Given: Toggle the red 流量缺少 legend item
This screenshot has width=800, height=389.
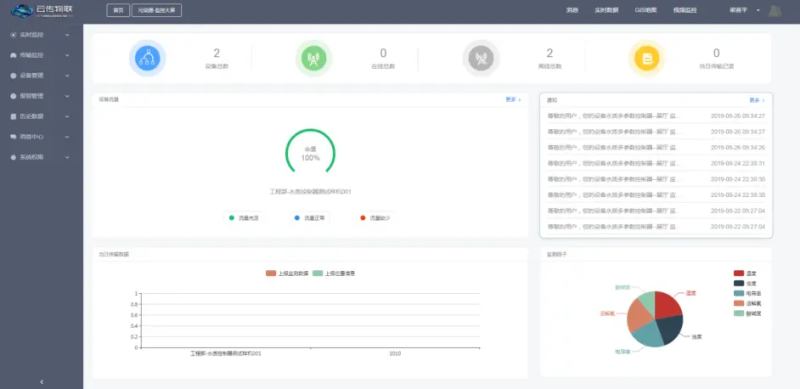Looking at the screenshot, I should point(375,218).
